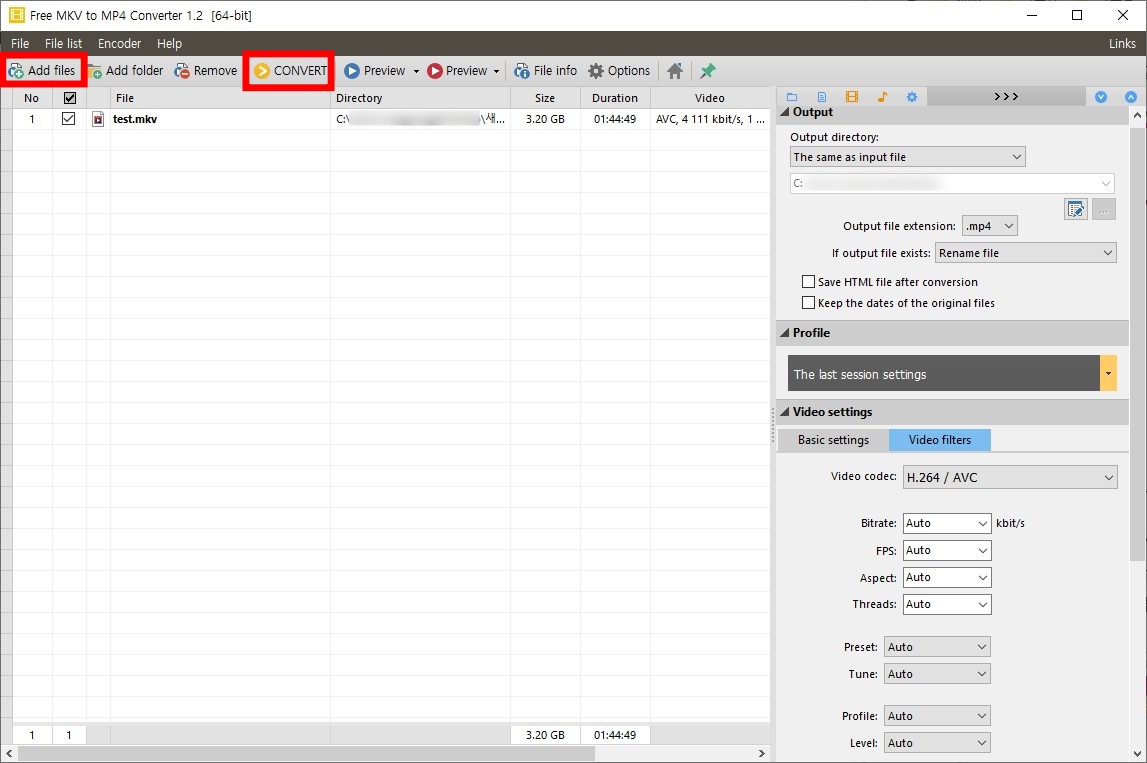
Task: Click the >>> panel collapse bar
Action: pos(1006,97)
